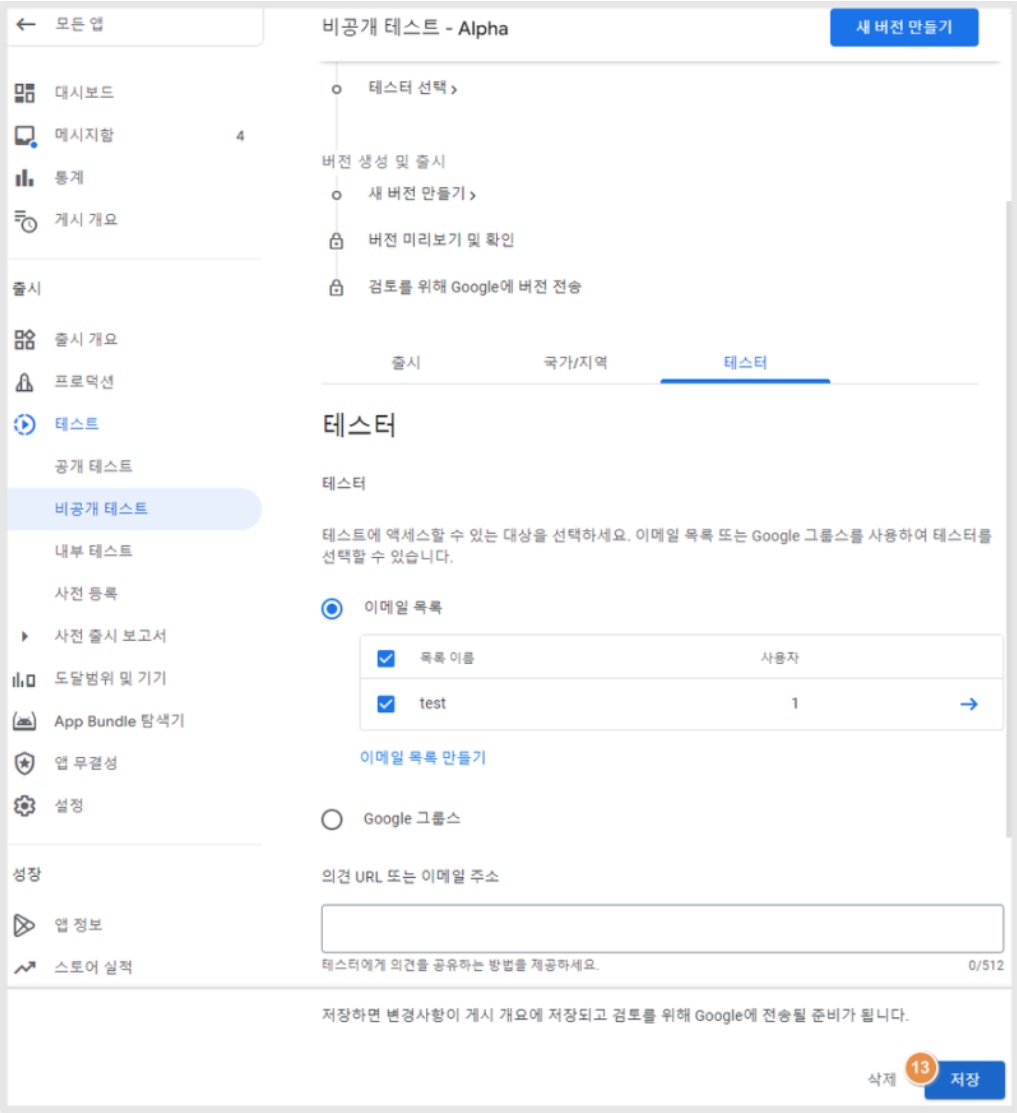Open the App Bundle 탐색기 icon

coord(25,721)
